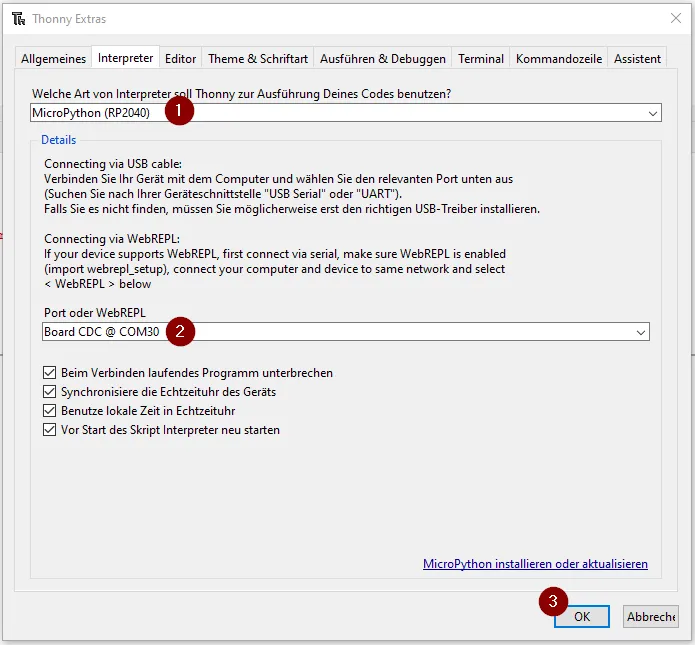Screen dimensions: 695x645
Task: Open the Port oder WebREPL dropdown arrow
Action: pos(640,332)
